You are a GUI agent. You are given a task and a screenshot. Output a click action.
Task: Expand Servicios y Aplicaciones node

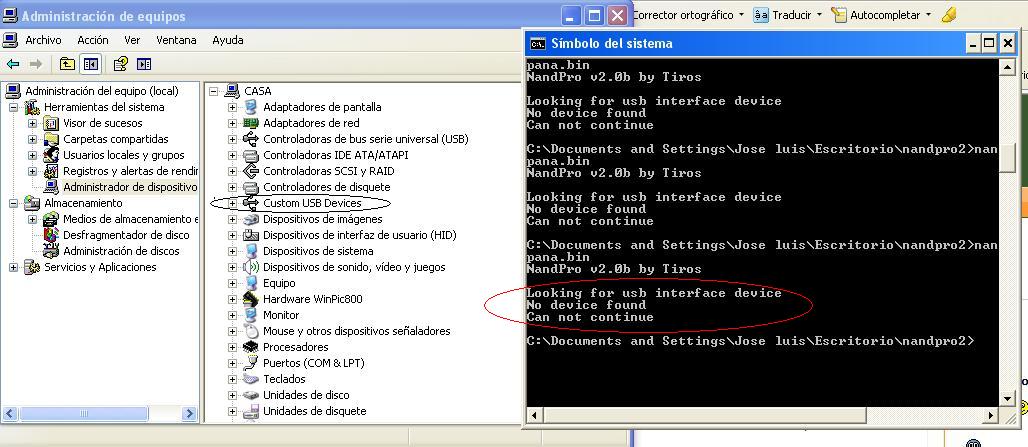(13, 267)
